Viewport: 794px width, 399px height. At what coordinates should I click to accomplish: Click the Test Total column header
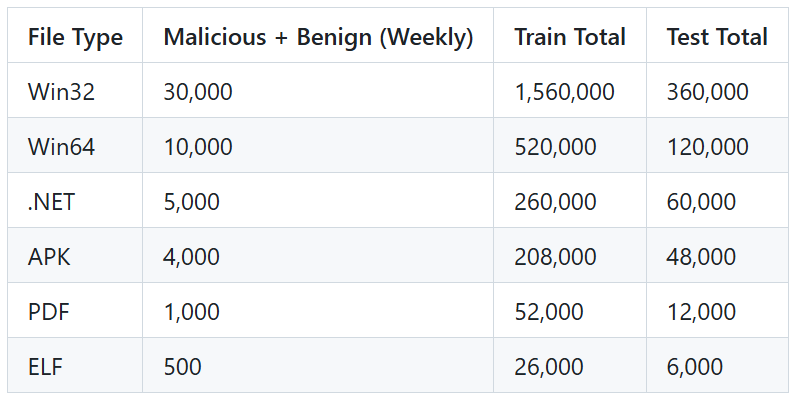(717, 37)
